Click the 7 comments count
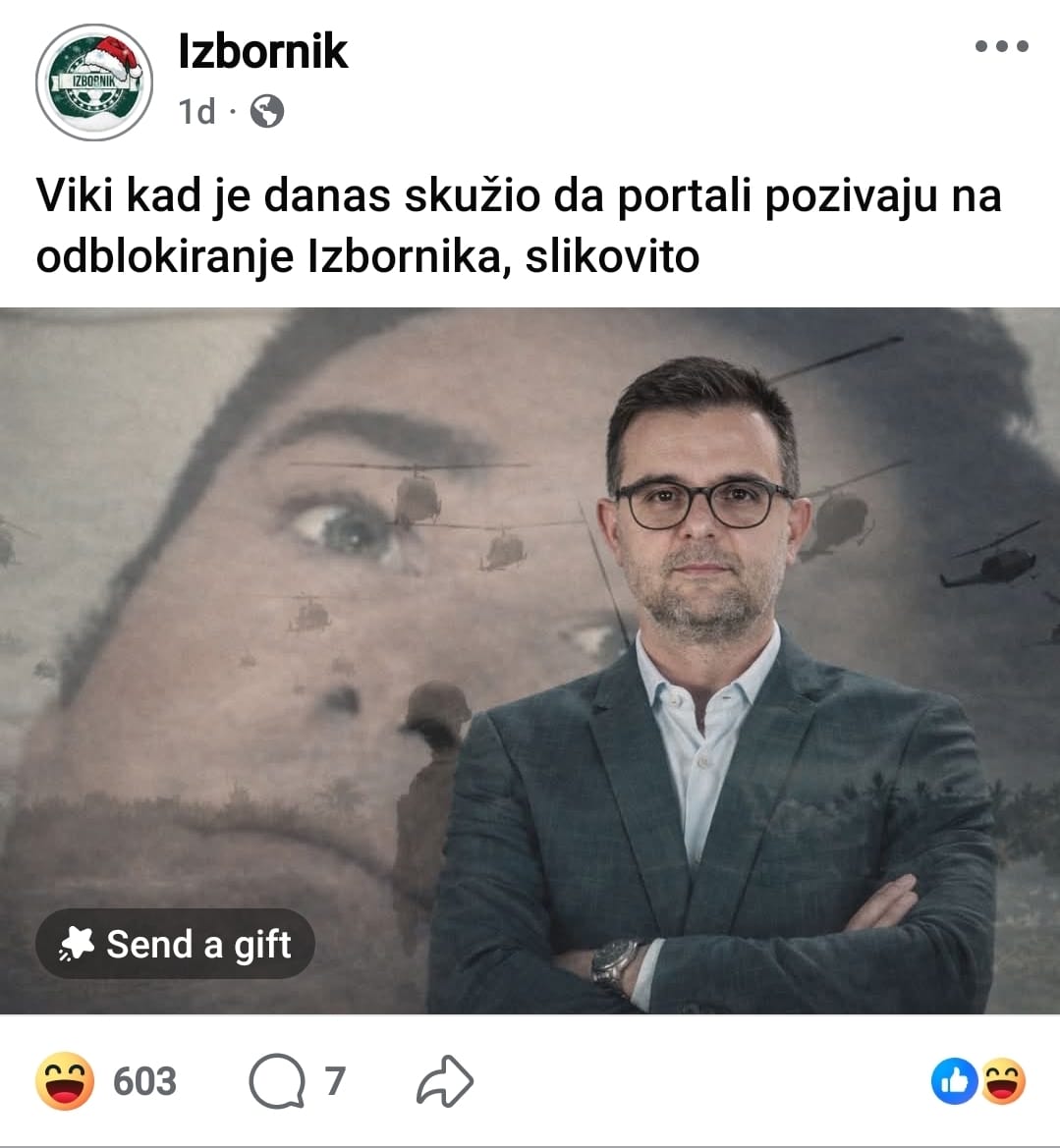1060x1148 pixels. point(335,1081)
